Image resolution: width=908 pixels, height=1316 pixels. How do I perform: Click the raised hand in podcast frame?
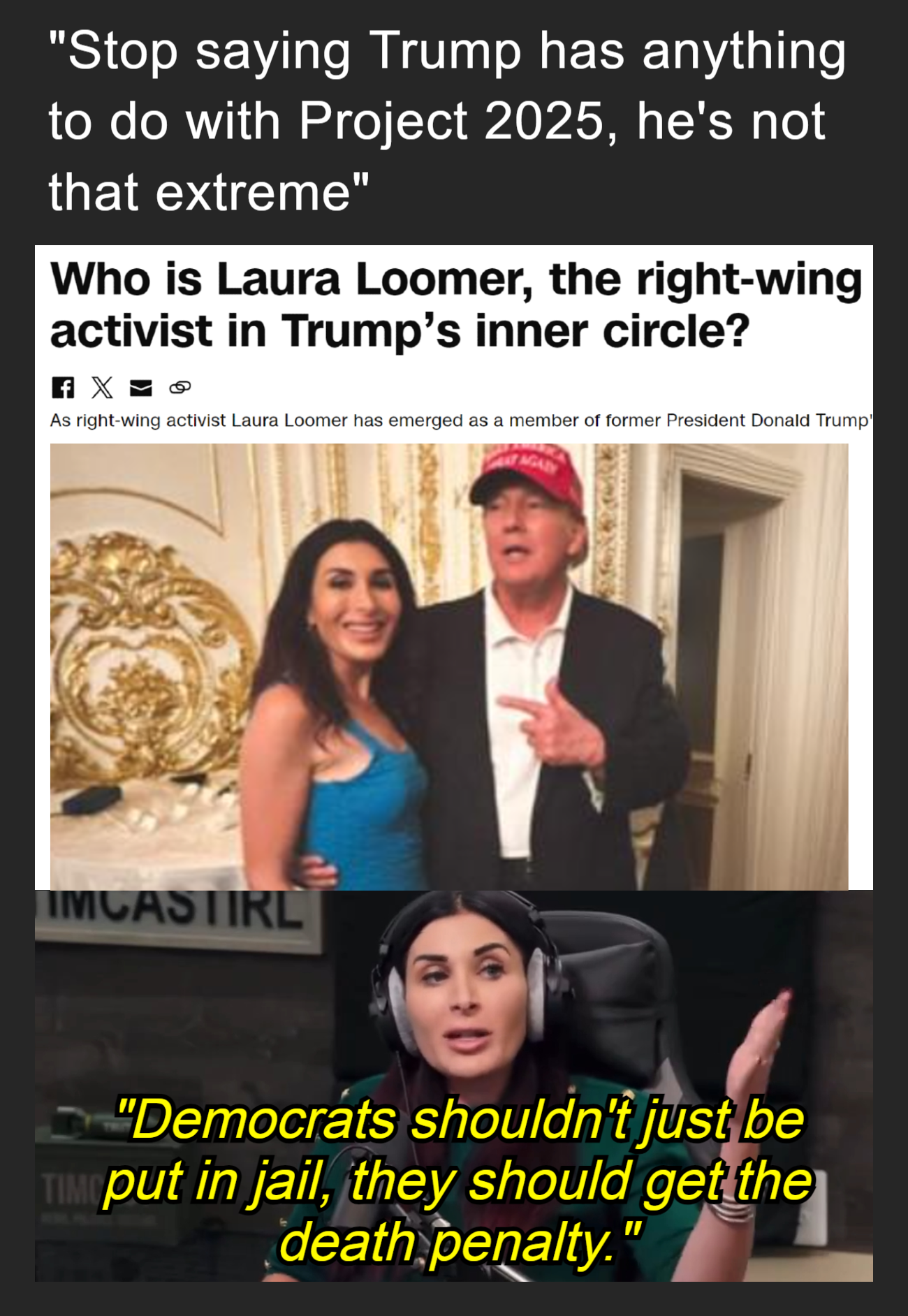click(758, 1062)
